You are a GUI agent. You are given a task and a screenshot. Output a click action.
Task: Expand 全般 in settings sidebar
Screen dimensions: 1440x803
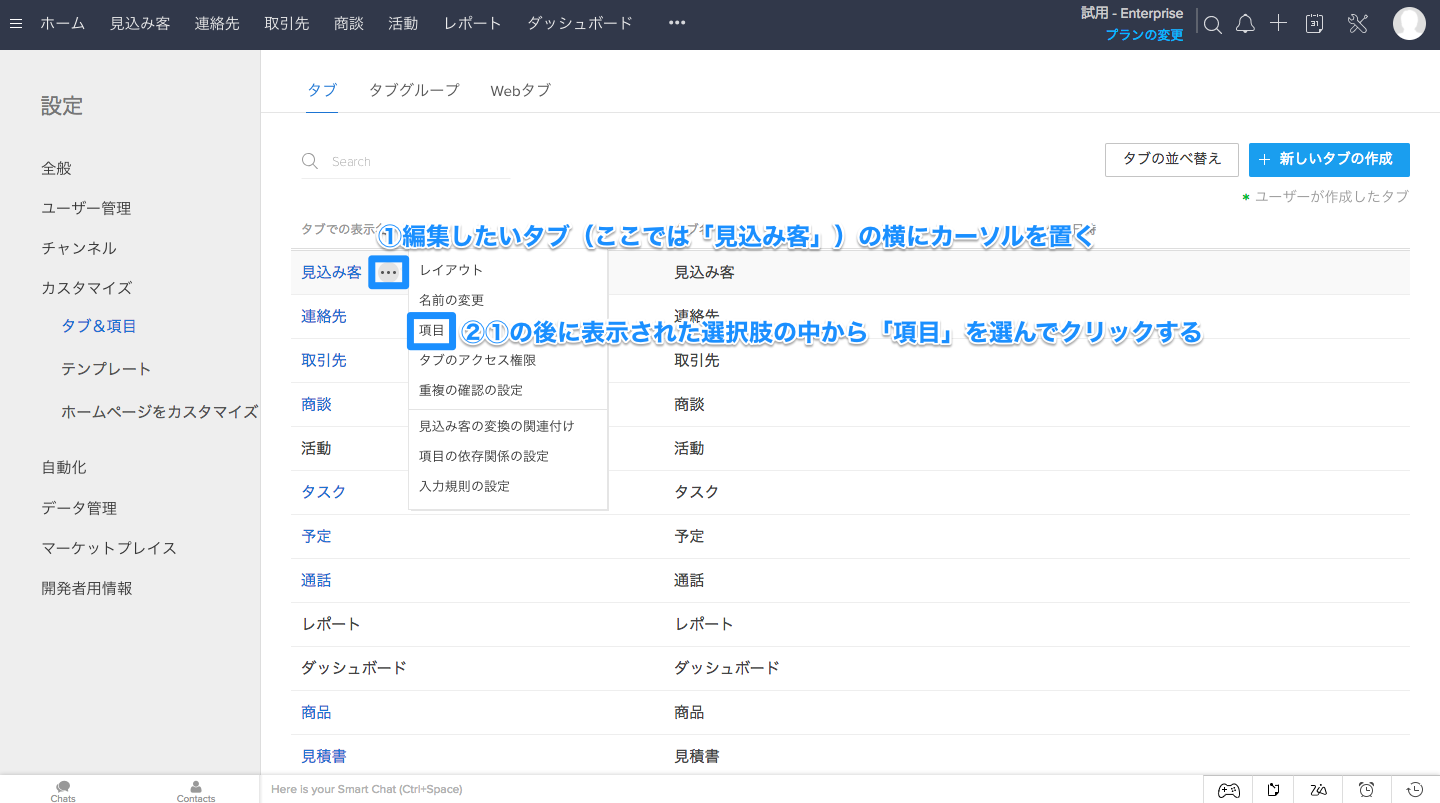56,168
